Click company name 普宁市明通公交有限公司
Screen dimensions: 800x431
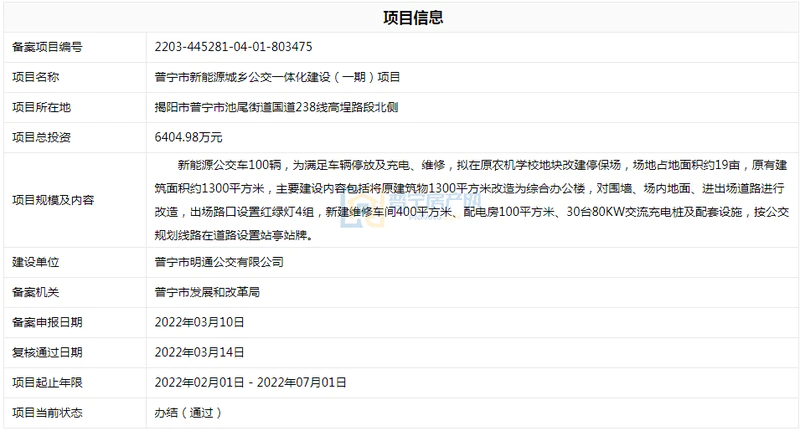pos(220,262)
